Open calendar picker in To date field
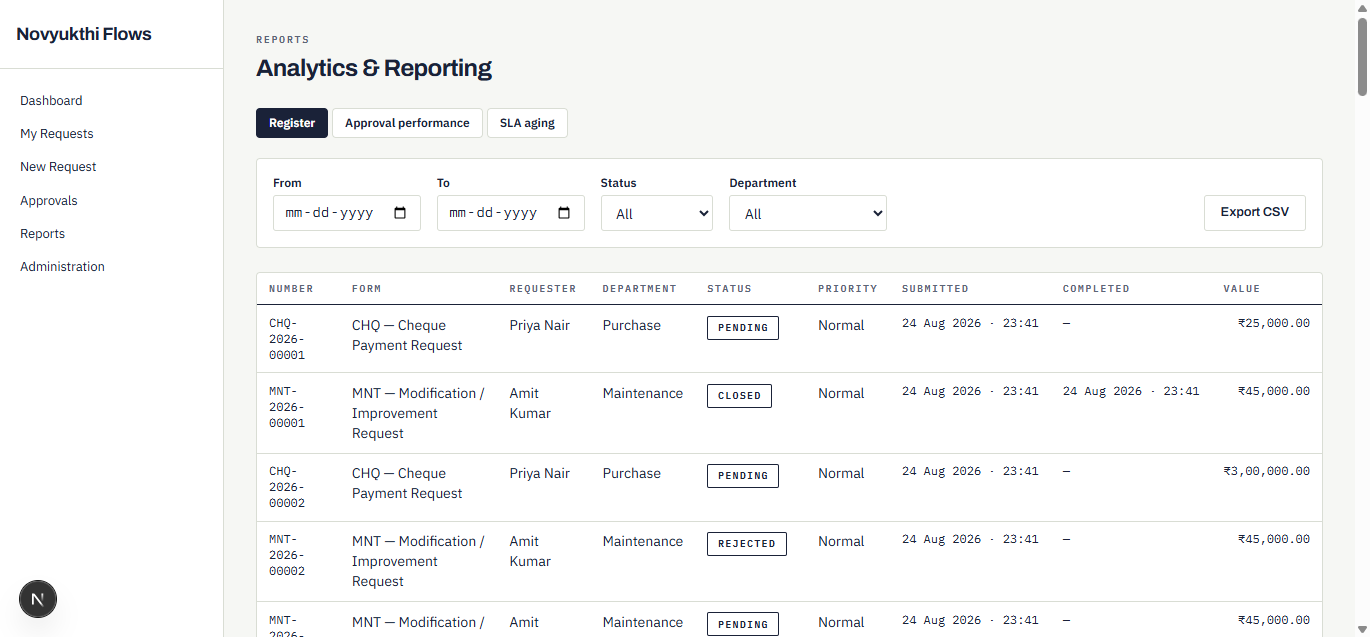1370x637 pixels. pyautogui.click(x=564, y=213)
